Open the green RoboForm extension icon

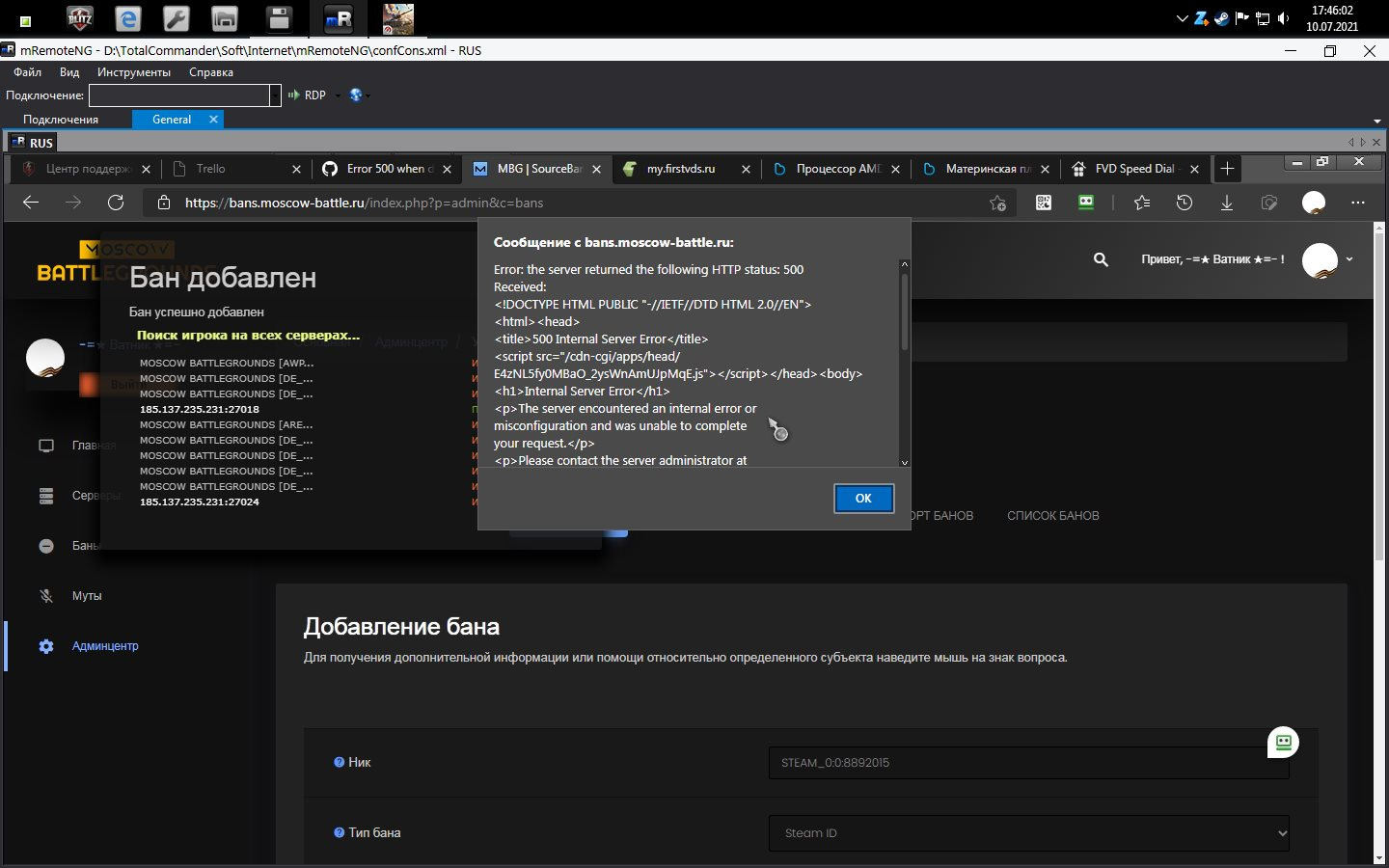pos(1086,203)
